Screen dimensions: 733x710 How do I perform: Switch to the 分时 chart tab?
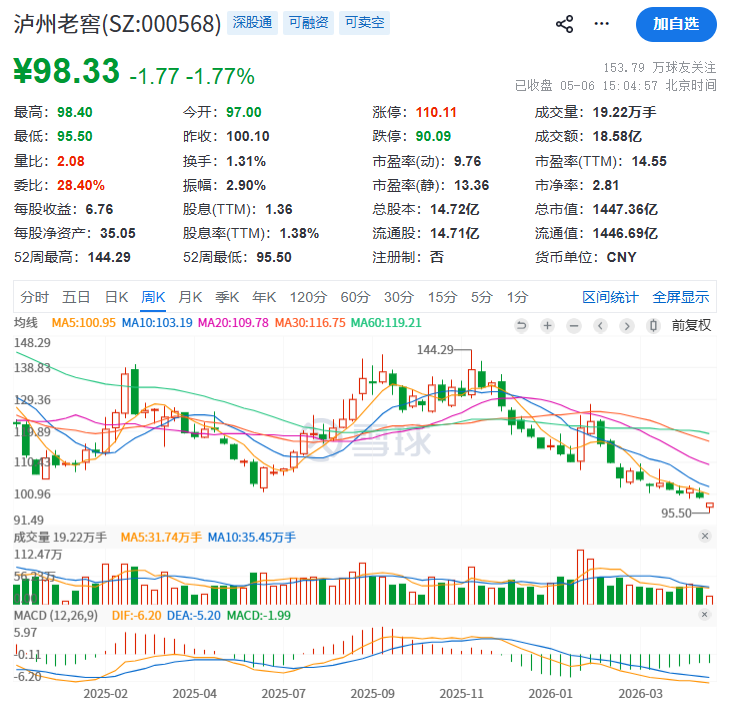(x=34, y=297)
